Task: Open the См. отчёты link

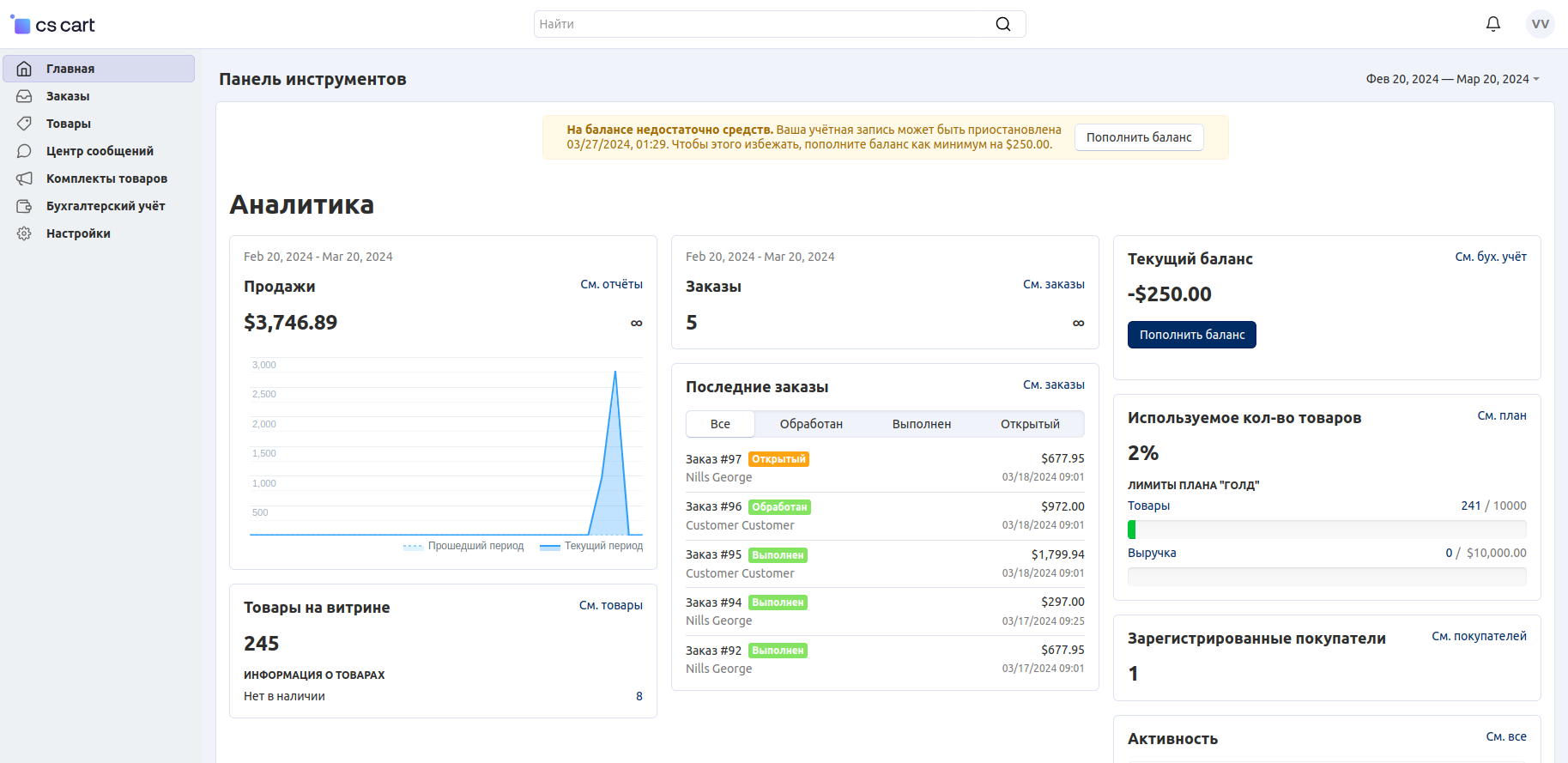Action: click(611, 284)
